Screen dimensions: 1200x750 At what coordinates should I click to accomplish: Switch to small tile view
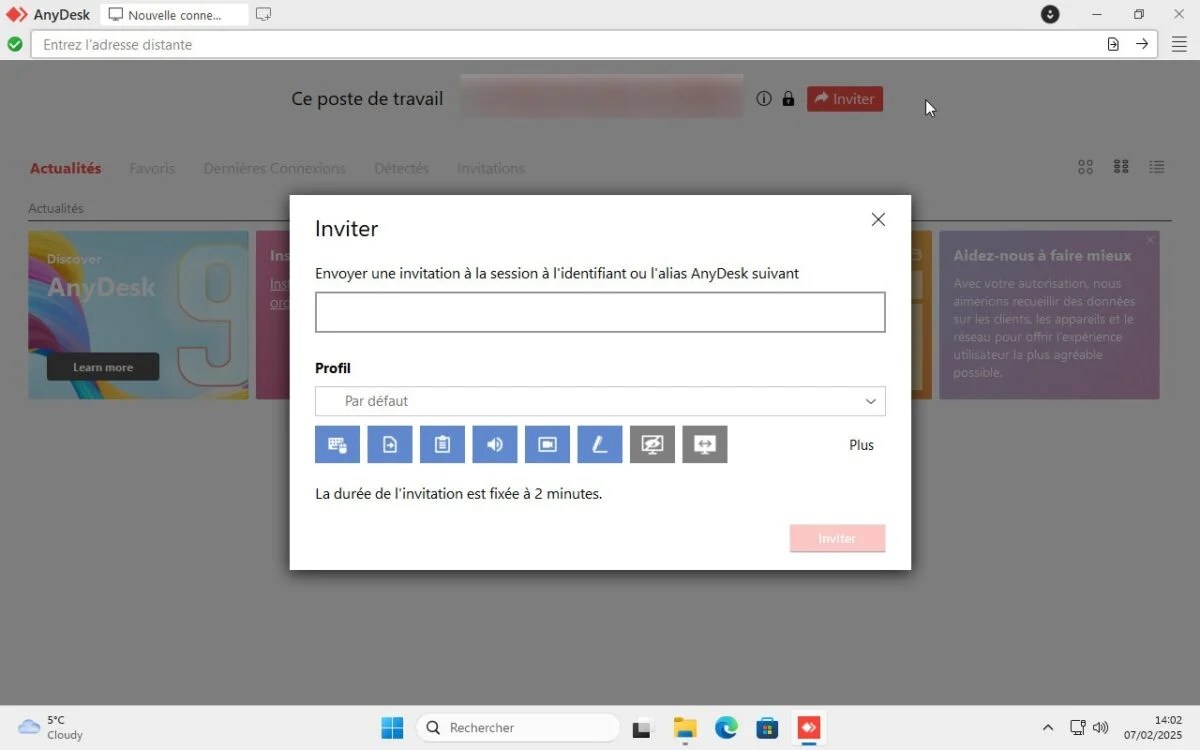pyautogui.click(x=1121, y=167)
